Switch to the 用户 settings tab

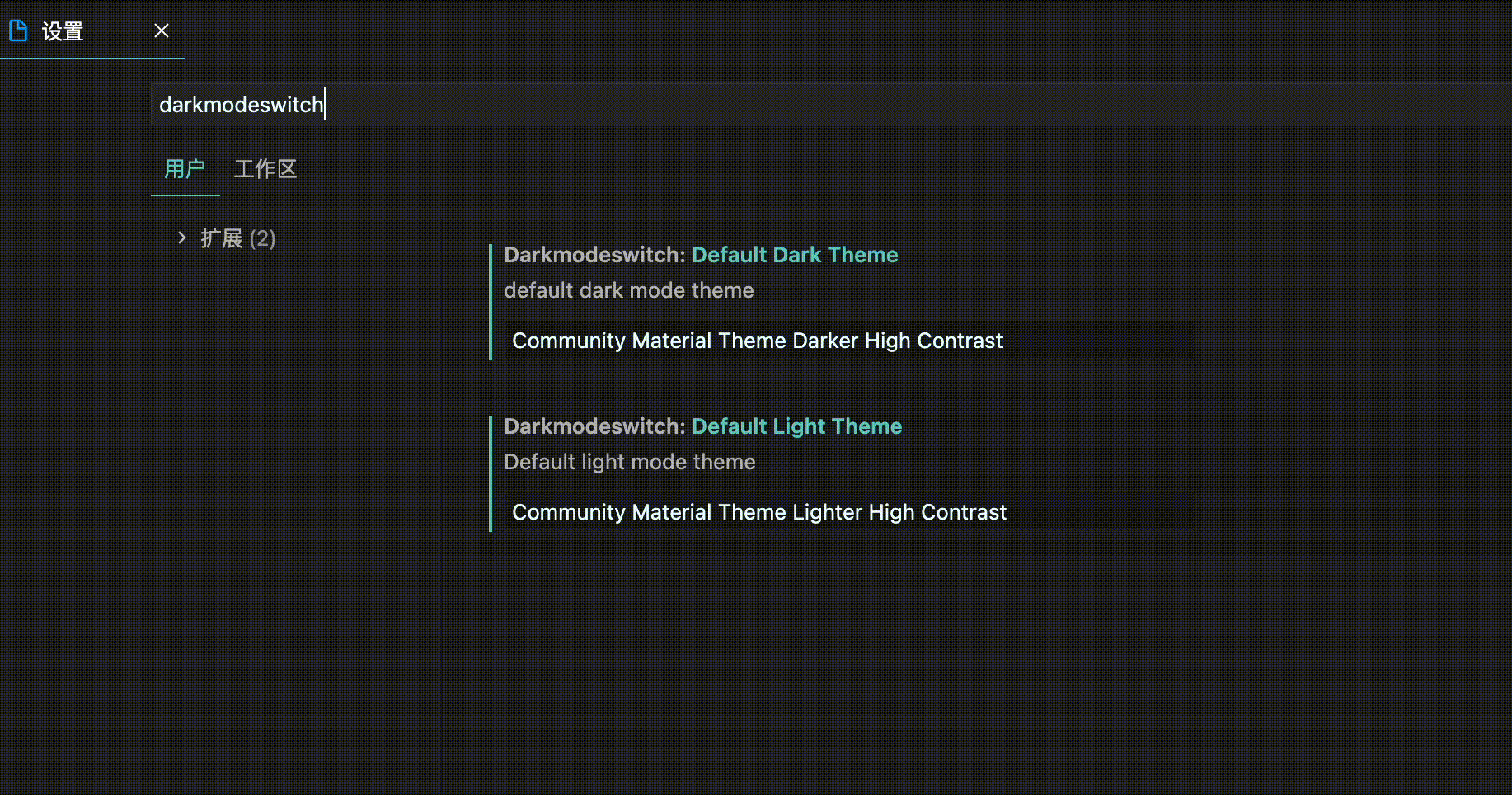pyautogui.click(x=185, y=169)
